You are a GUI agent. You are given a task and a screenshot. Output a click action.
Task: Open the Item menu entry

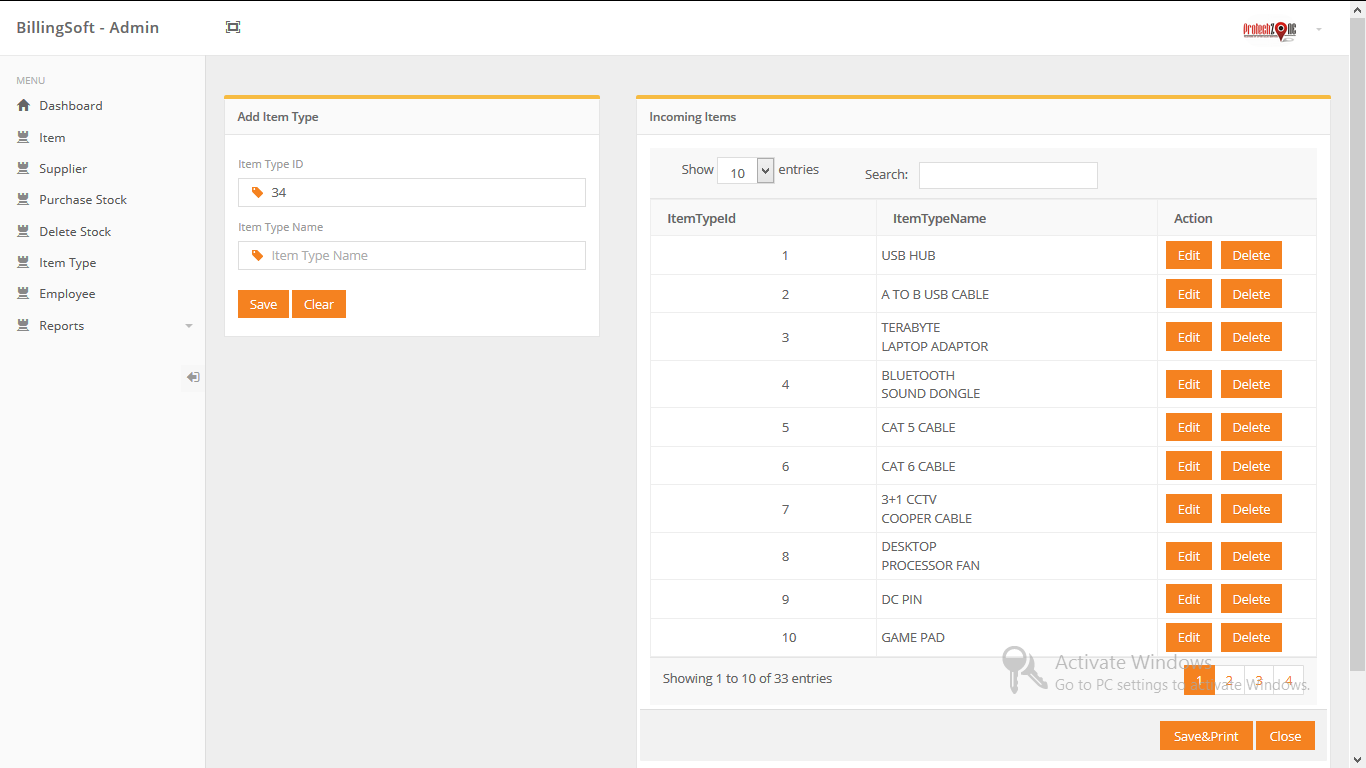(x=52, y=137)
